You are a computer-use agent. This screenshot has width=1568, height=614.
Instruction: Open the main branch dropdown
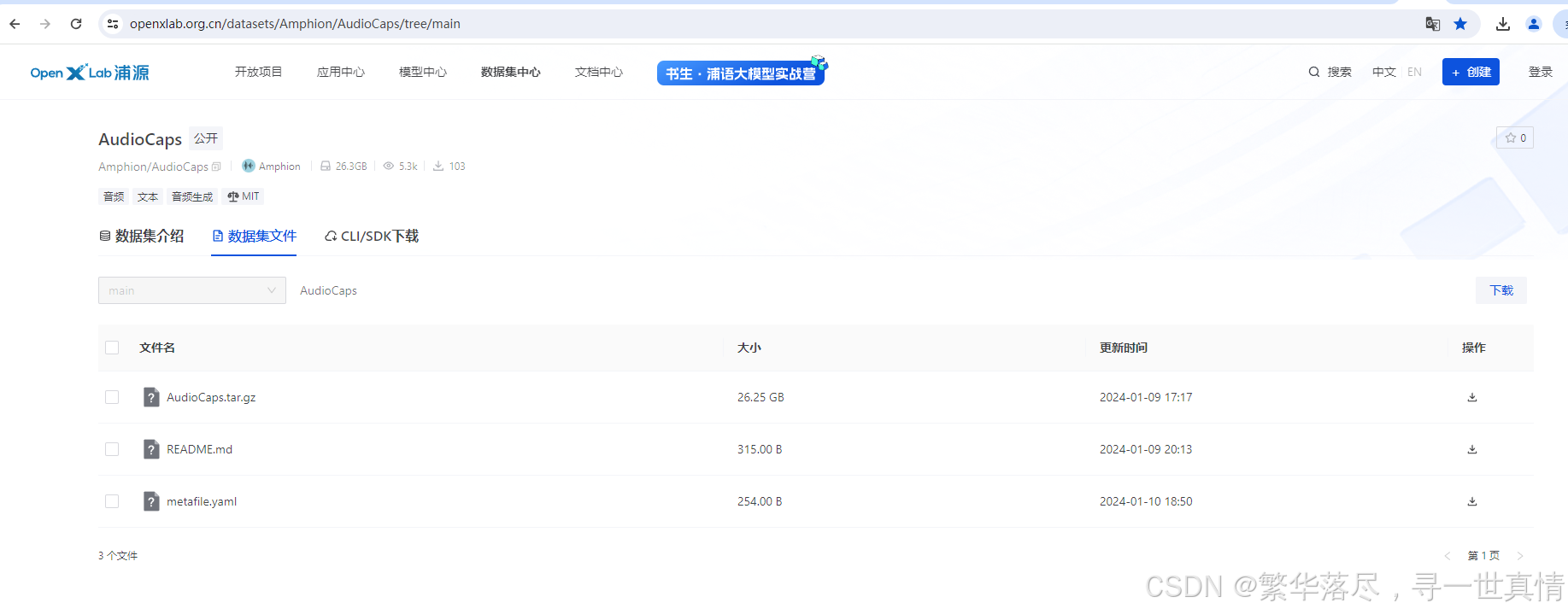pos(192,290)
